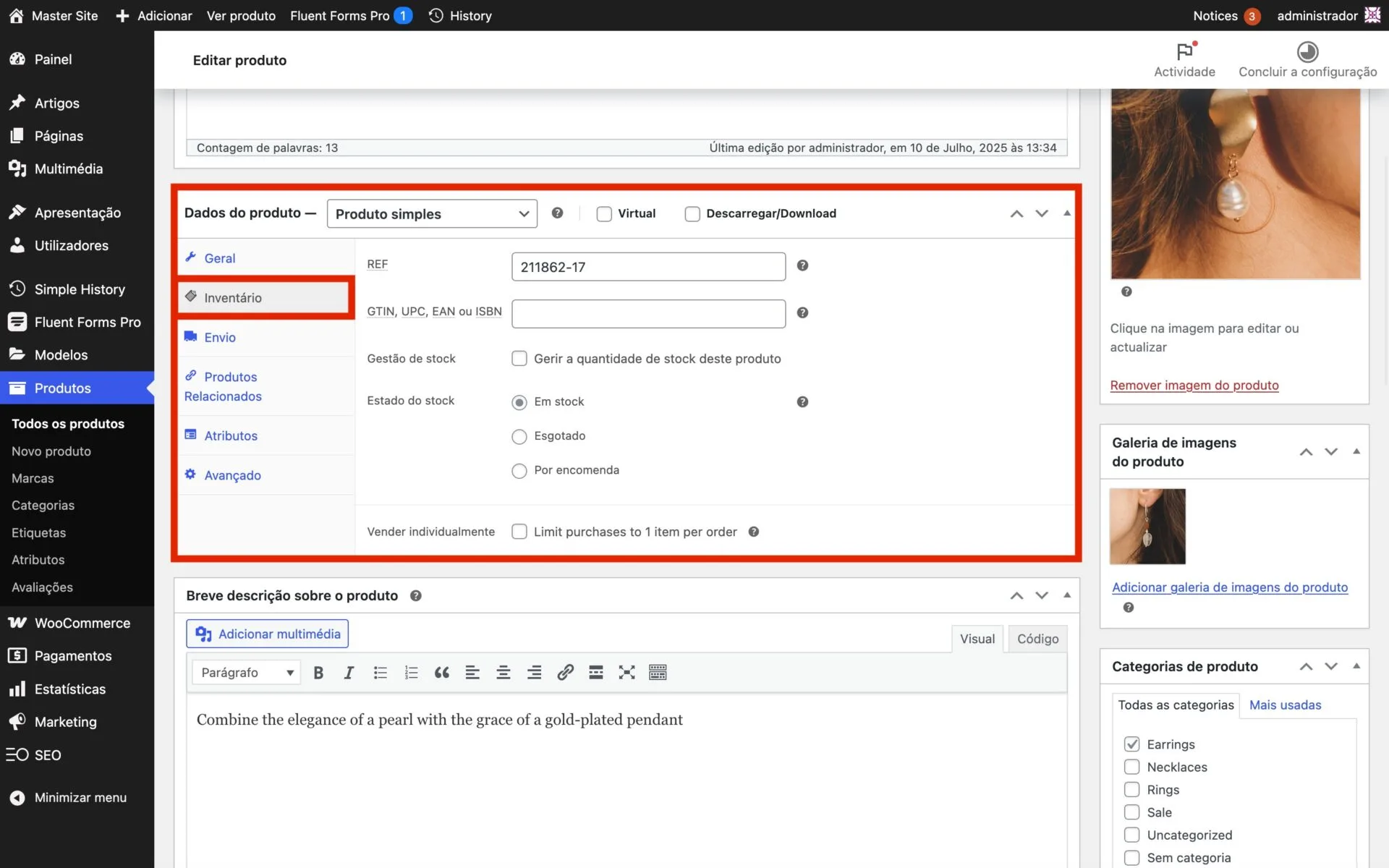Viewport: 1389px width, 868px height.
Task: Click the Italic formatting icon
Action: (349, 673)
